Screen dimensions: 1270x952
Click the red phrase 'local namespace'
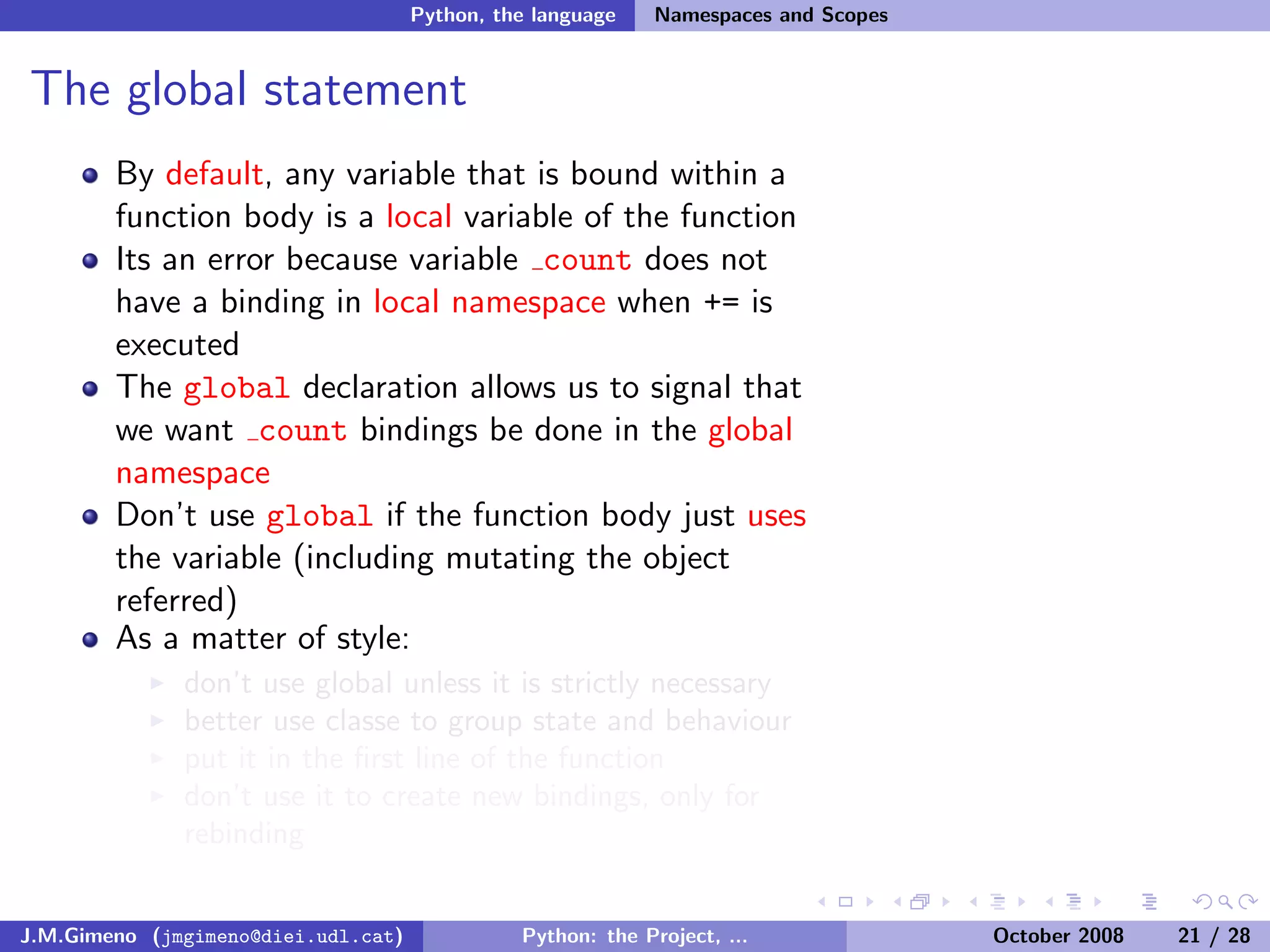[x=489, y=302]
